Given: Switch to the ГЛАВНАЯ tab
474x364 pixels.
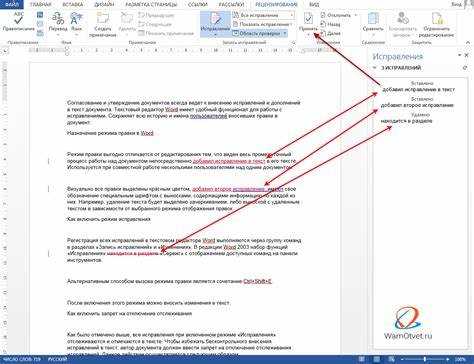Looking at the screenshot, I should pyautogui.click(x=41, y=5).
